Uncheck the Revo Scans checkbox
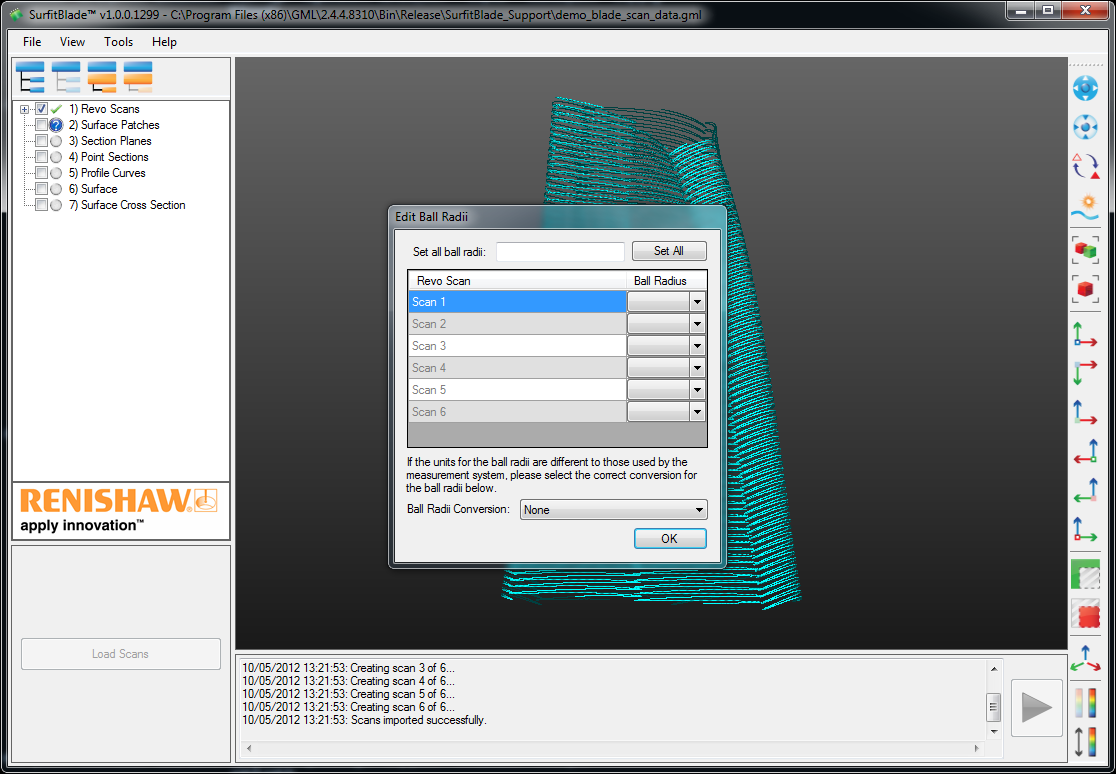The width and height of the screenshot is (1116, 774). [x=41, y=109]
